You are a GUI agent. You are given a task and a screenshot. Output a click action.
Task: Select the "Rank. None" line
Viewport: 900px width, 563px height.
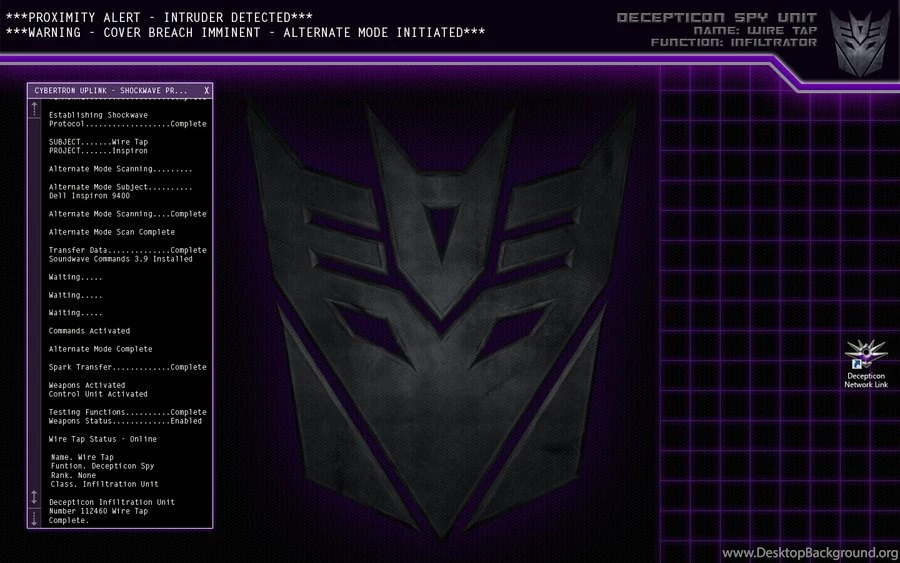[x=73, y=475]
